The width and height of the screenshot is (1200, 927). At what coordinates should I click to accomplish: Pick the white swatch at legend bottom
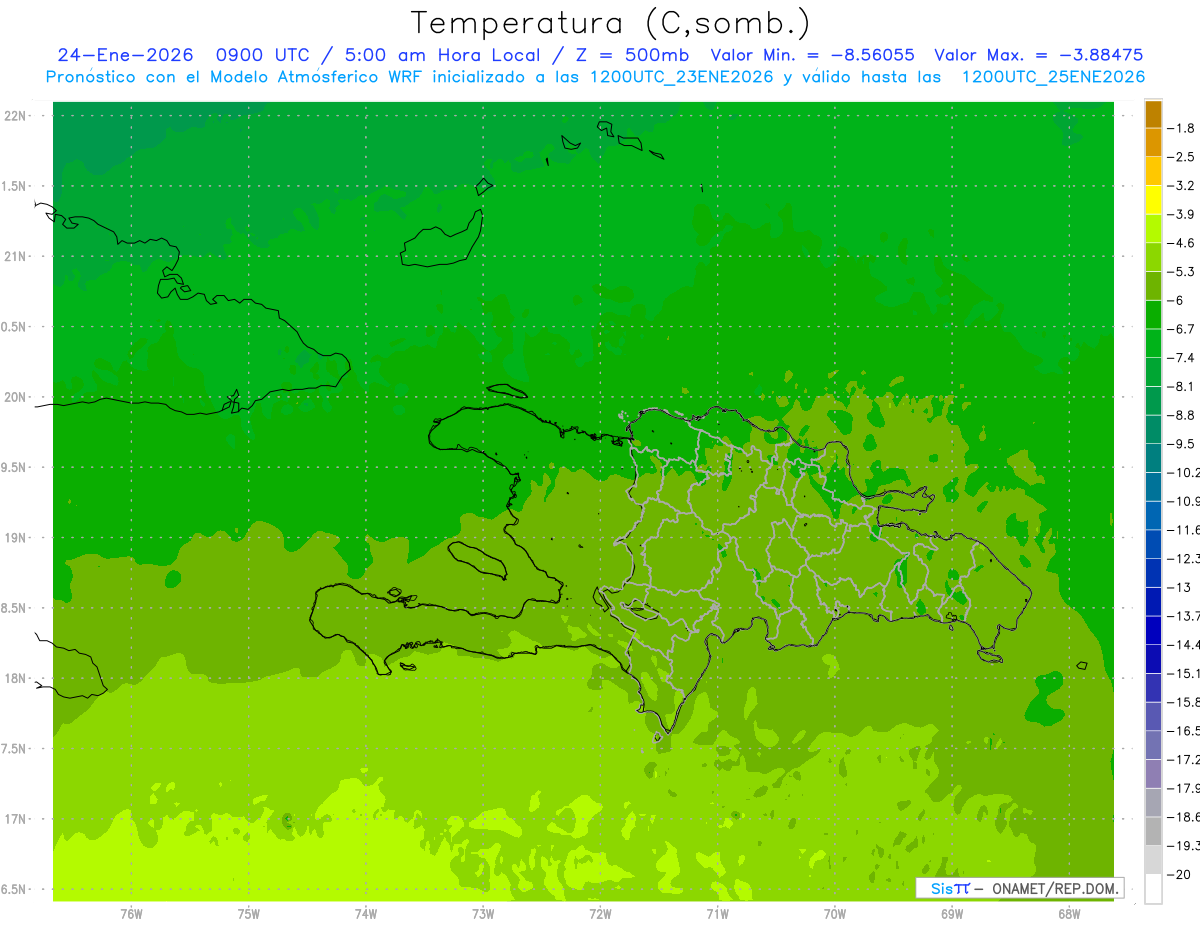click(x=1153, y=889)
